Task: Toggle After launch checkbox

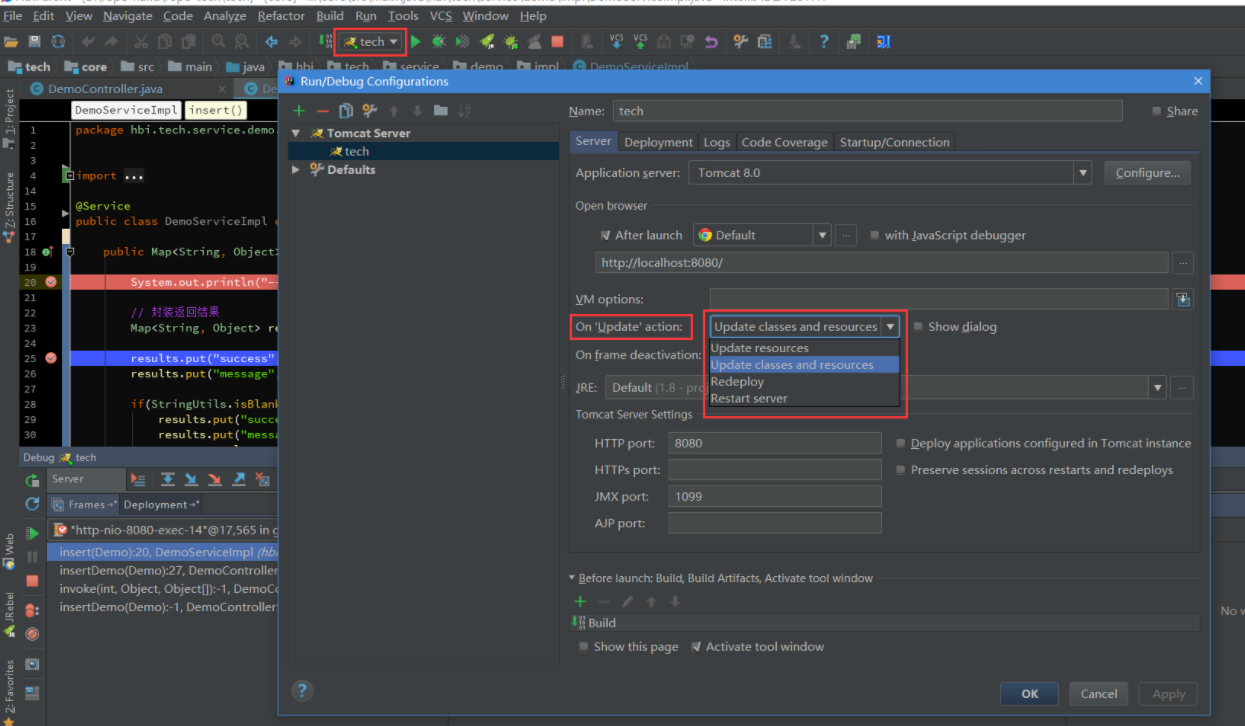Action: click(606, 235)
